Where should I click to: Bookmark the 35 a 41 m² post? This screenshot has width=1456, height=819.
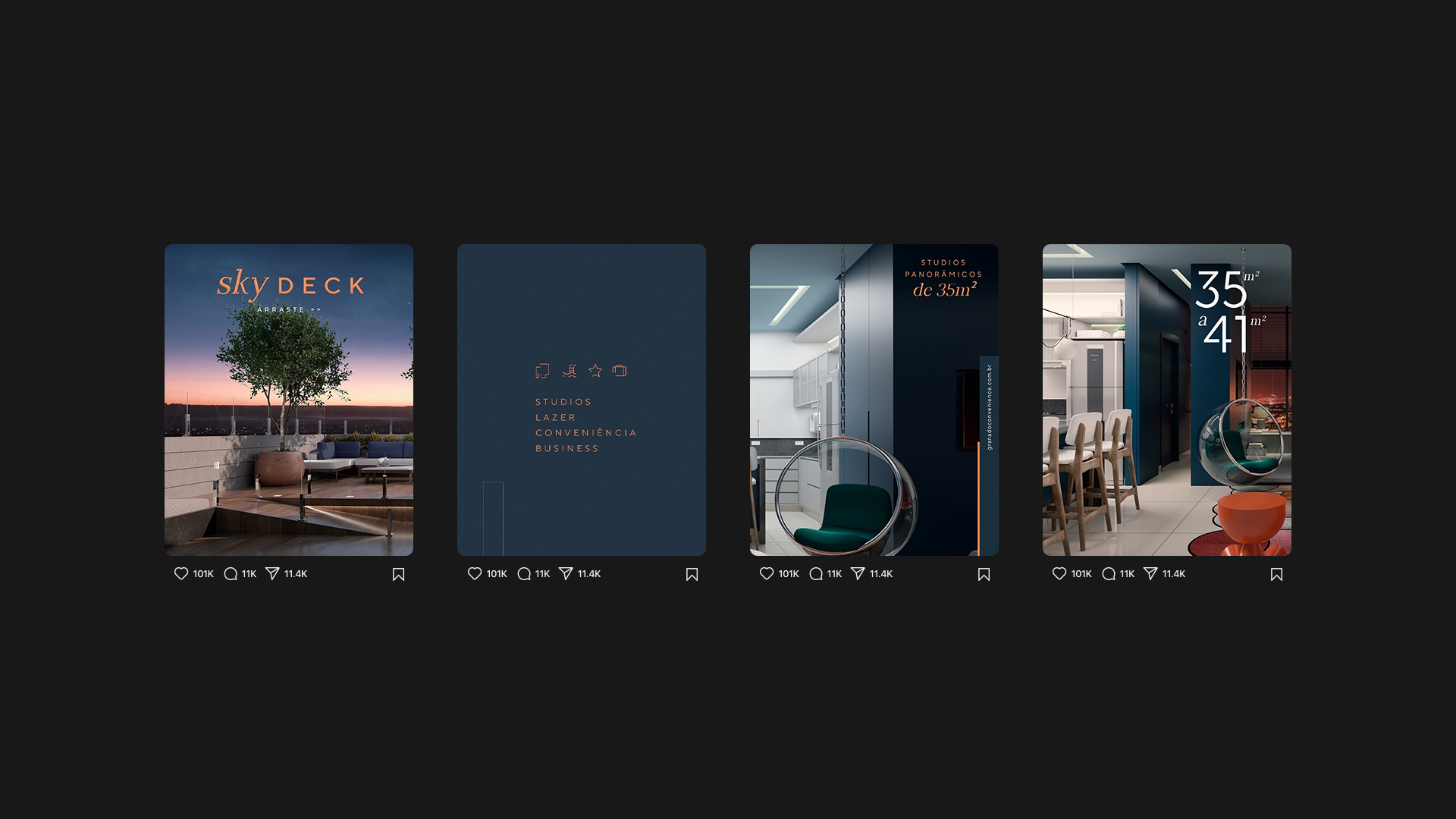click(1277, 575)
